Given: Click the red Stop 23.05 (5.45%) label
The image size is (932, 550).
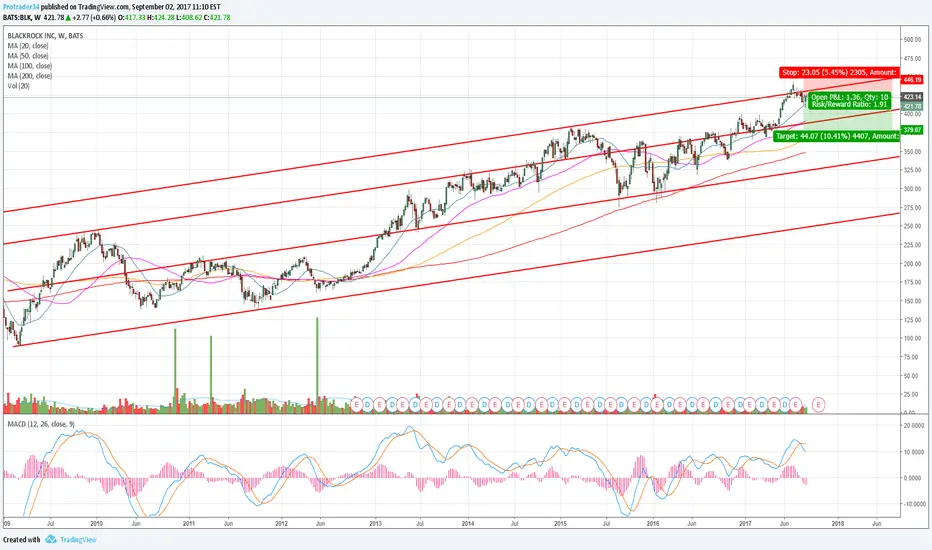Looking at the screenshot, I should [839, 73].
